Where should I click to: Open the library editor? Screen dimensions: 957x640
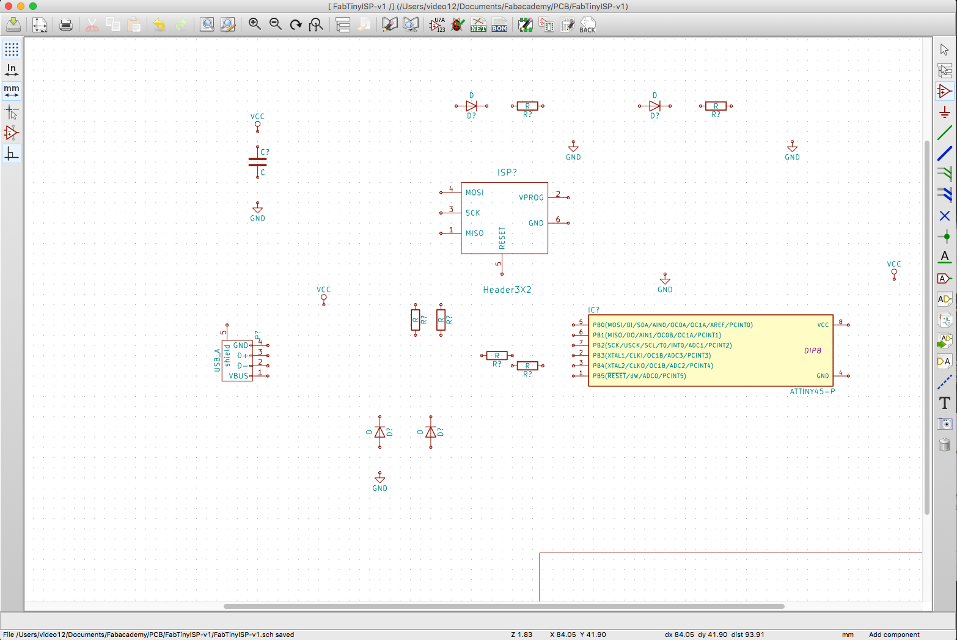click(389, 24)
